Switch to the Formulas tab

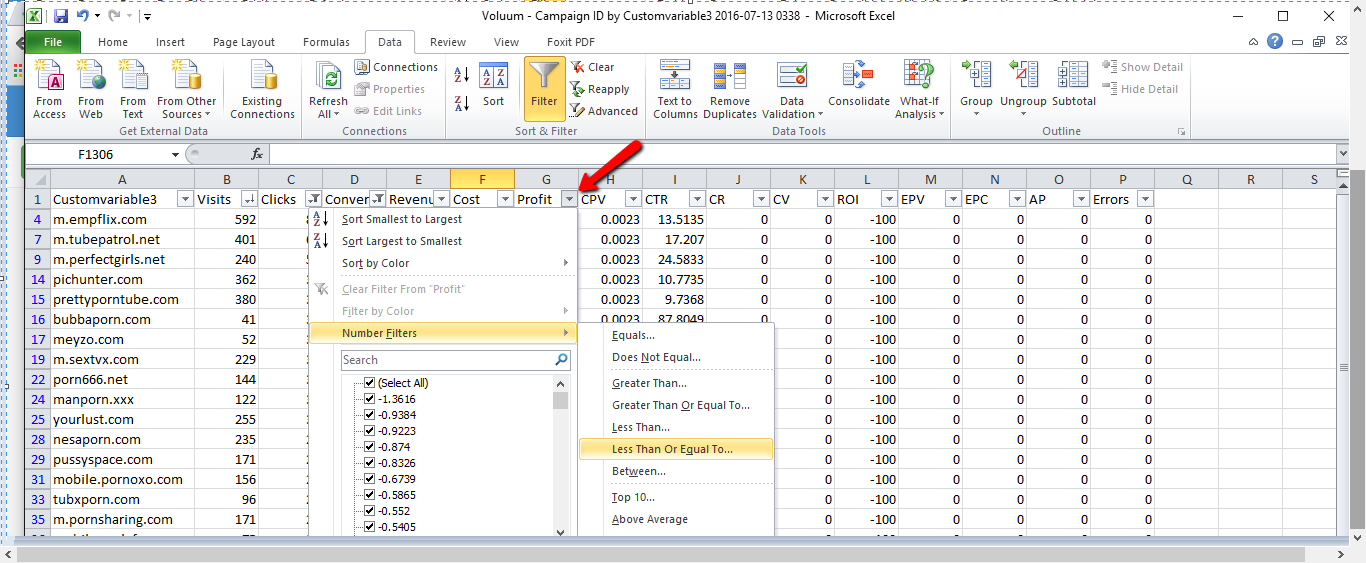326,42
